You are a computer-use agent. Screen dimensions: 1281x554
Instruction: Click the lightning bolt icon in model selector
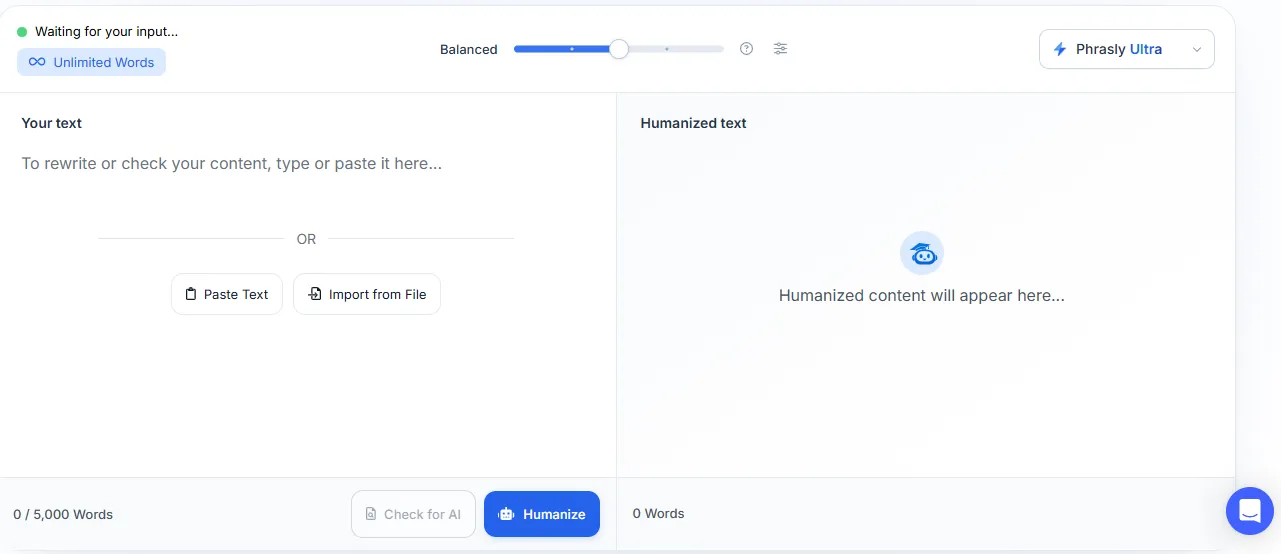coord(1060,49)
